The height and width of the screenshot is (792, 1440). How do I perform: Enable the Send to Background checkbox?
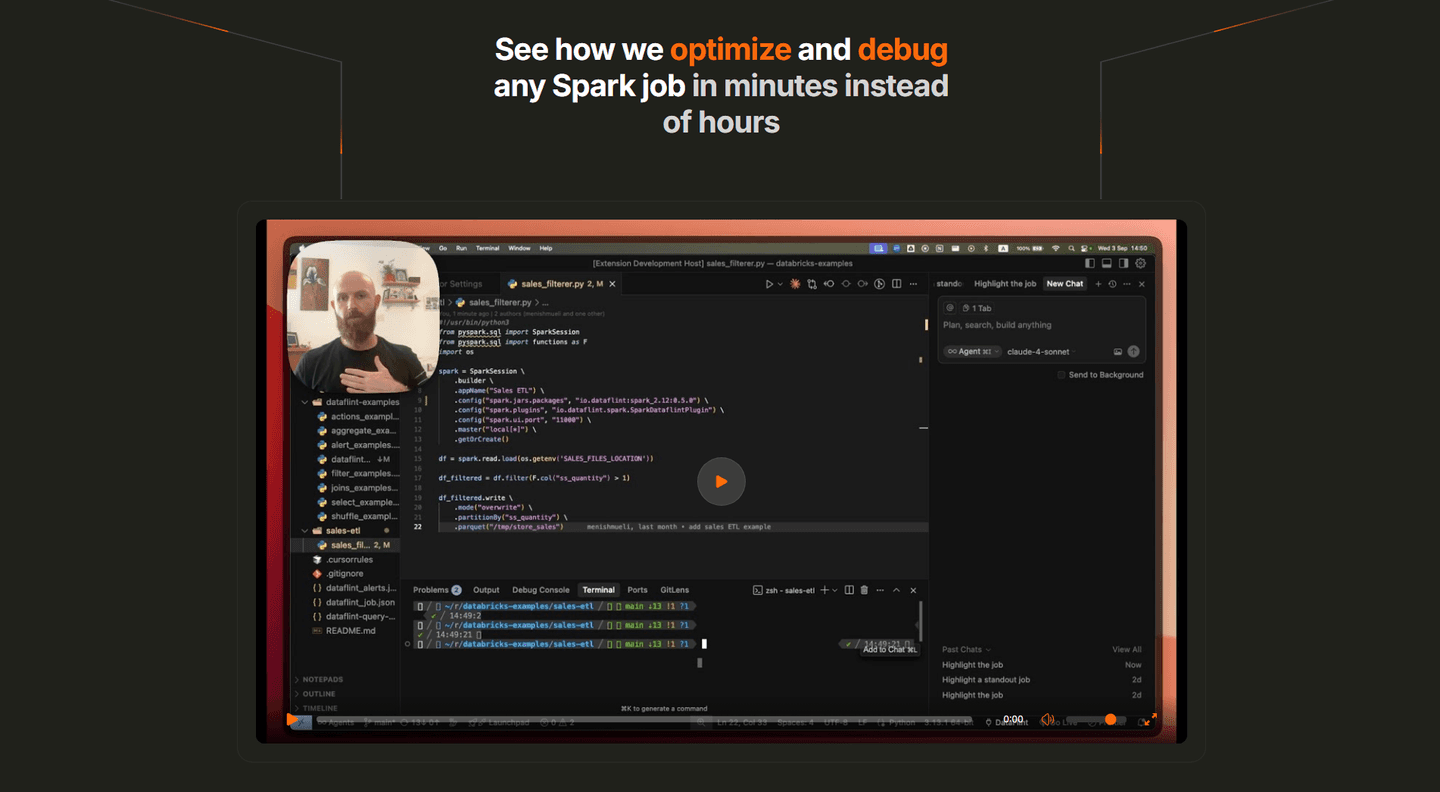(x=1061, y=375)
